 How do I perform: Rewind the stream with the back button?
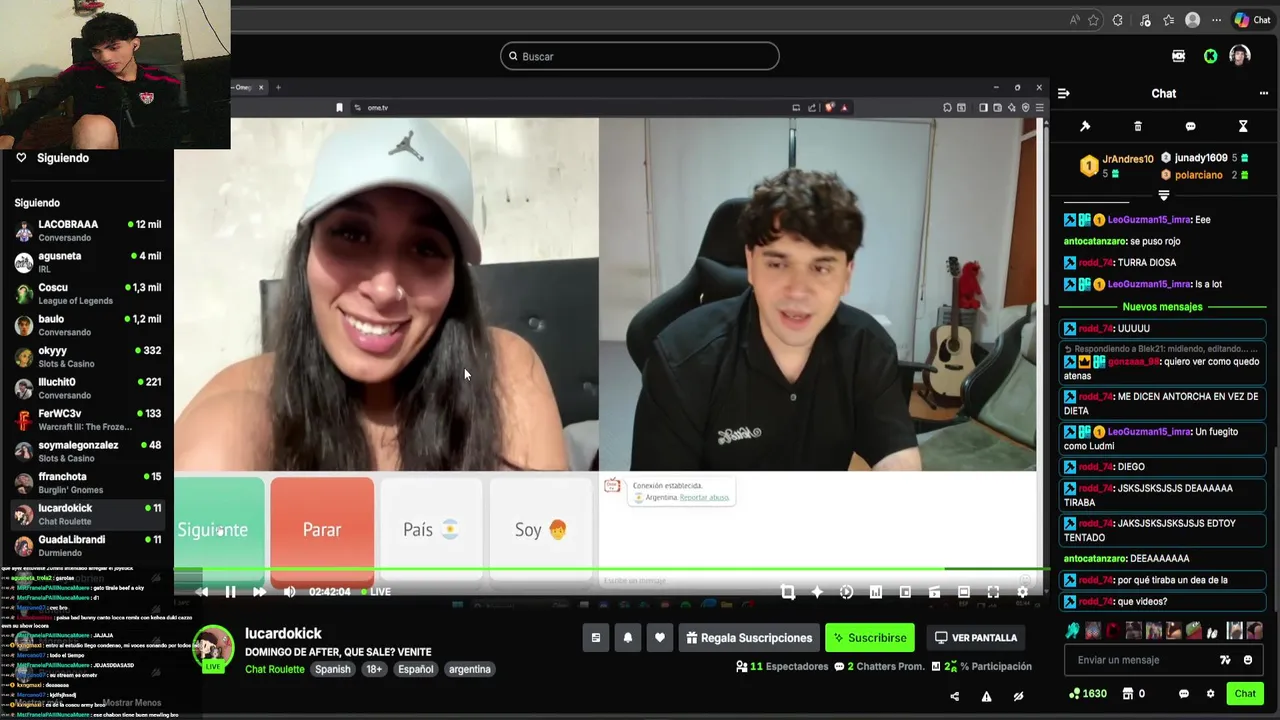pyautogui.click(x=201, y=592)
